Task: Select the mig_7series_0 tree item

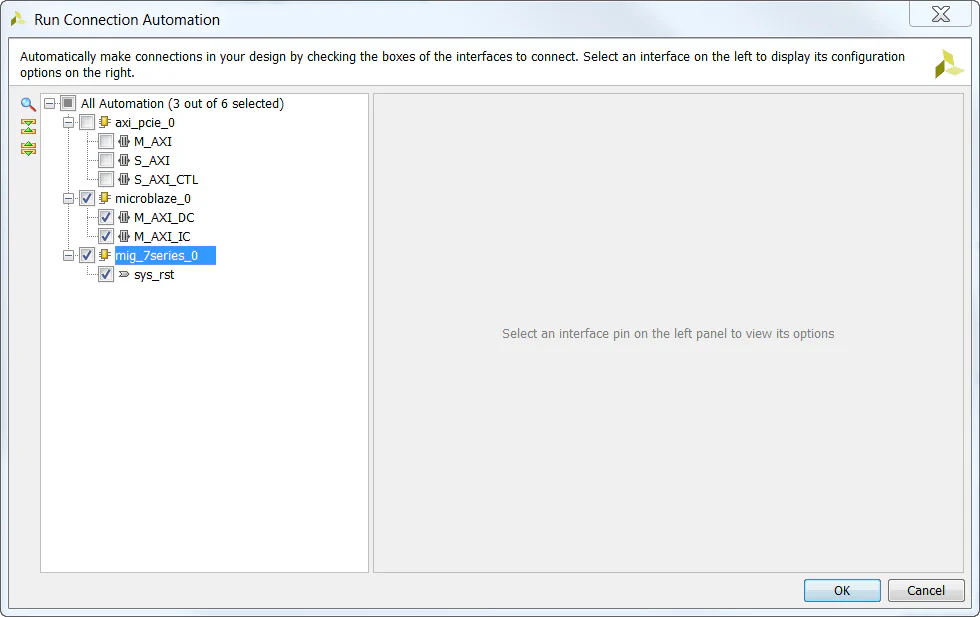Action: tap(156, 255)
